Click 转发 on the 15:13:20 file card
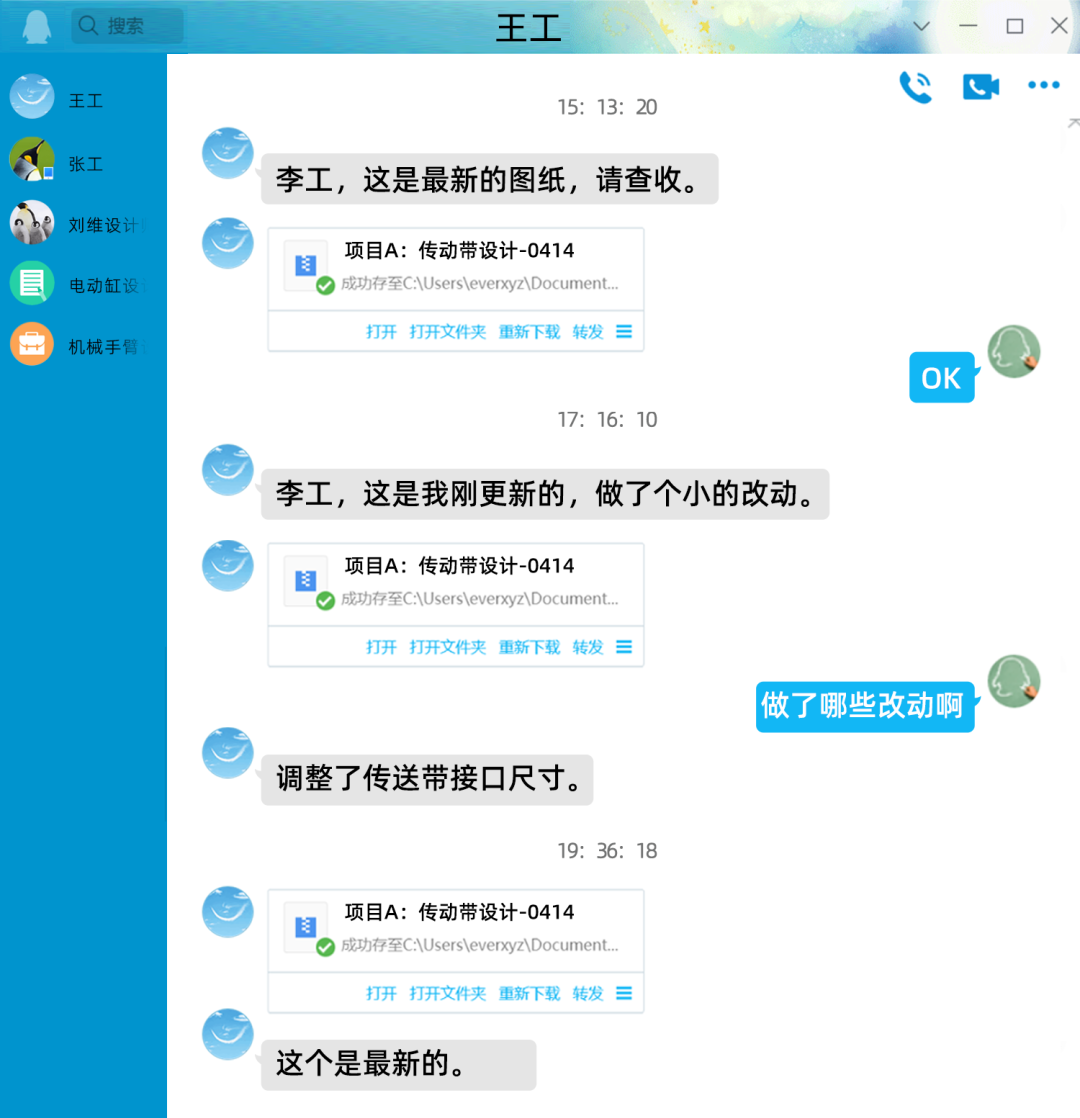This screenshot has height=1118, width=1080. (x=587, y=332)
